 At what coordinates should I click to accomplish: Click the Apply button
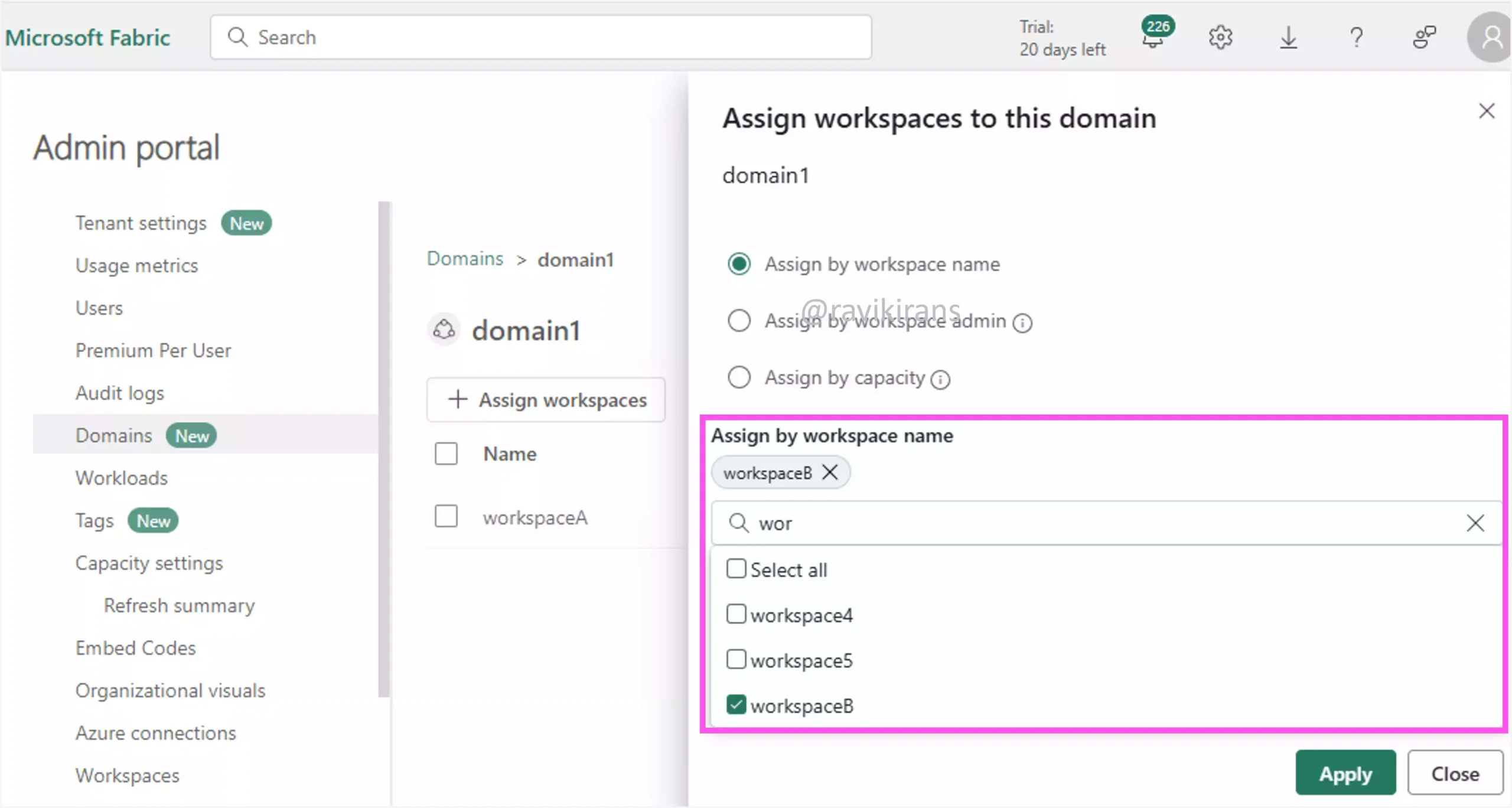pos(1345,773)
